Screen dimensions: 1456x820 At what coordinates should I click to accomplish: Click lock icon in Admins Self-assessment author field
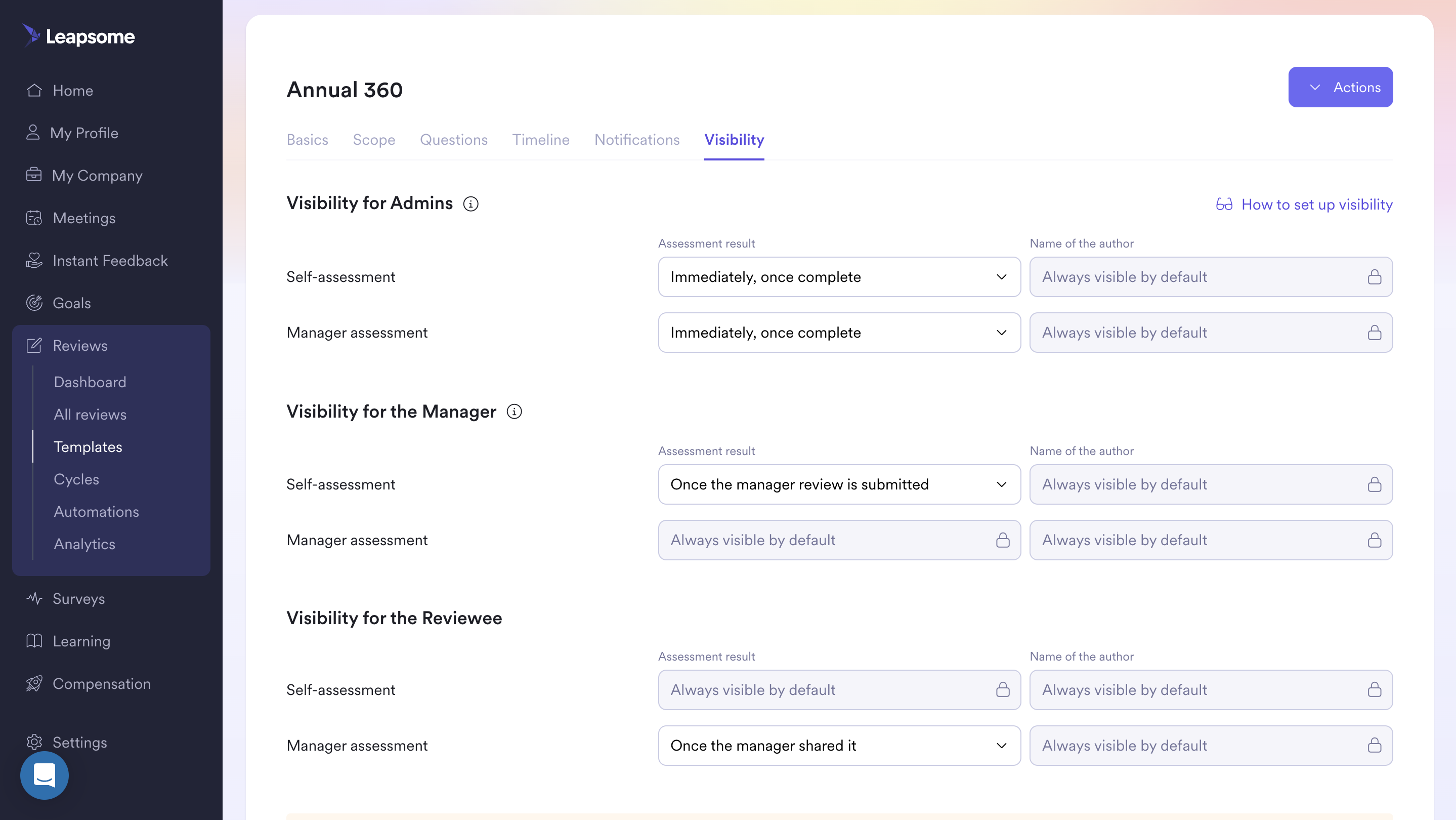(1374, 277)
